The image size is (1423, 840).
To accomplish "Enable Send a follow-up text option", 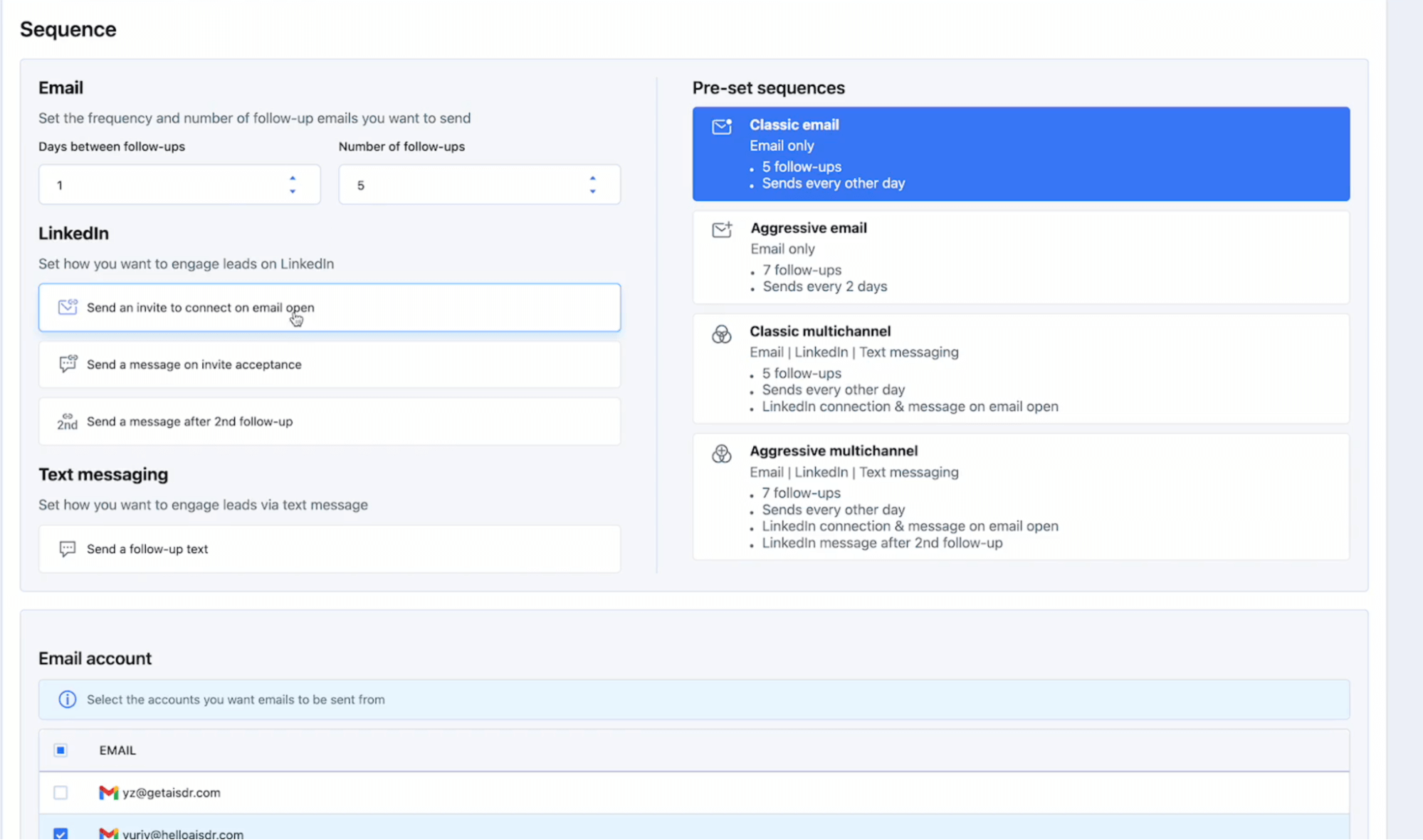I will click(x=329, y=548).
